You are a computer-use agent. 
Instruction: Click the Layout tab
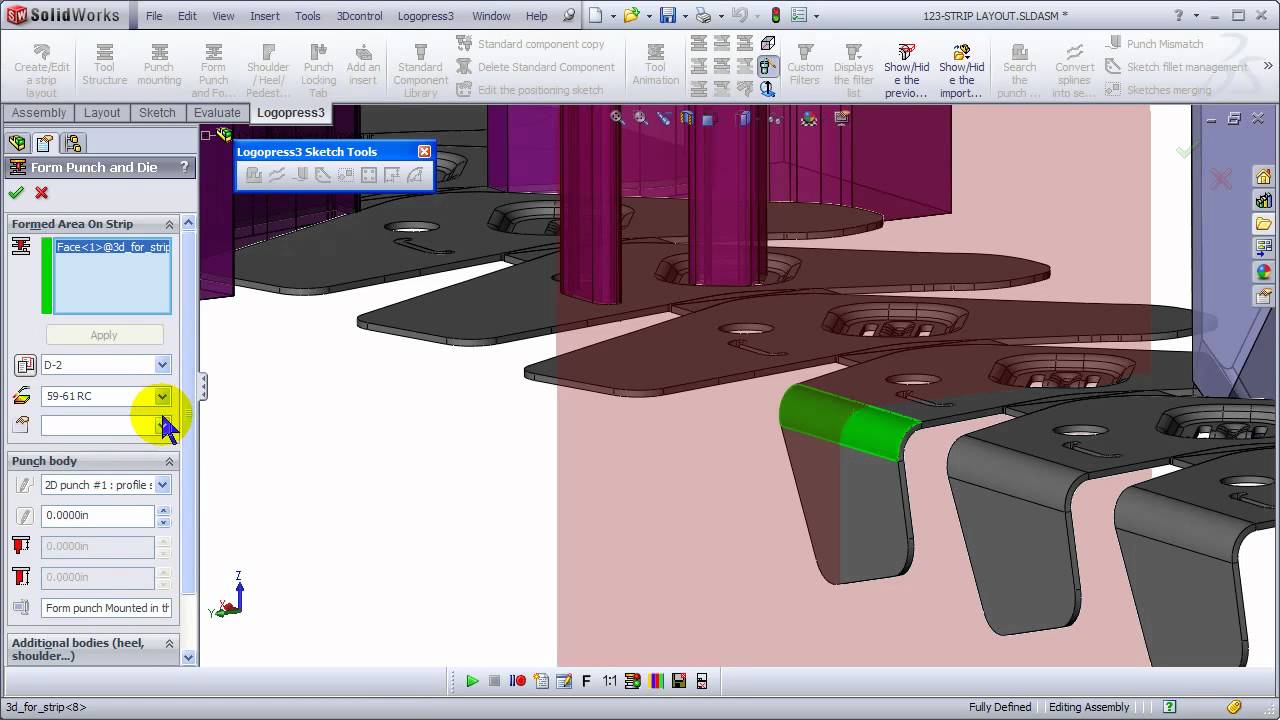(x=102, y=113)
